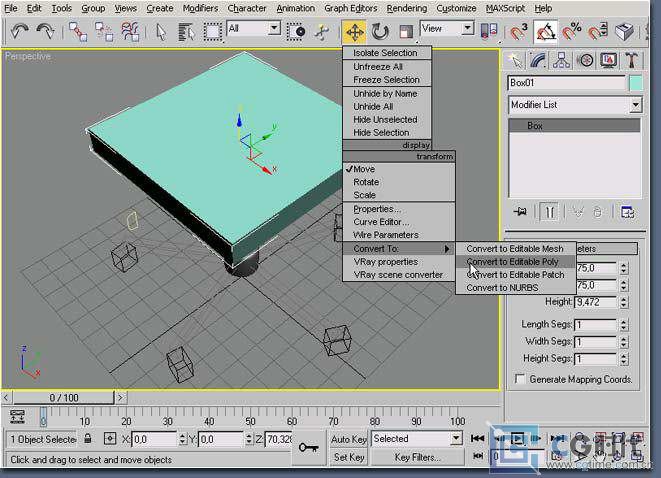Select the Bind to Space Warp tool
This screenshot has height=478, width=661.
[x=130, y=32]
